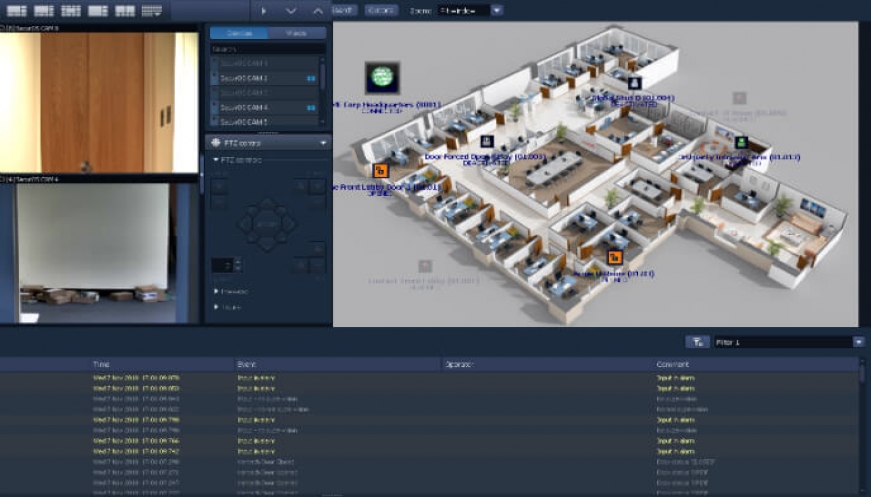Click the STOP button in the PTZ pad center

(267, 224)
